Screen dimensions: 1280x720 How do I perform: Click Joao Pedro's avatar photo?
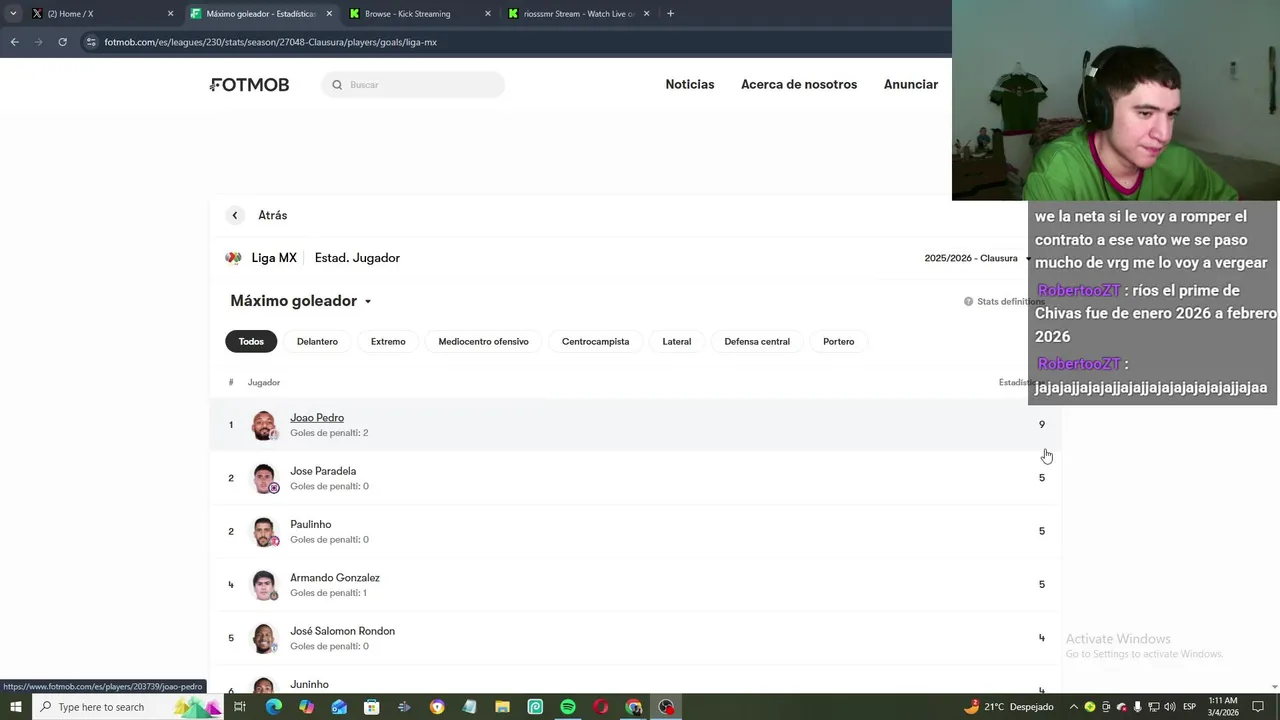pos(264,425)
